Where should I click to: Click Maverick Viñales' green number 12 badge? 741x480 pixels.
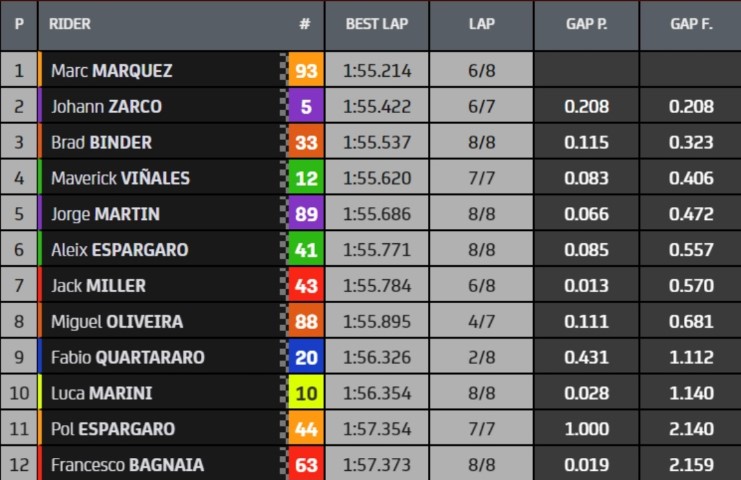(305, 179)
